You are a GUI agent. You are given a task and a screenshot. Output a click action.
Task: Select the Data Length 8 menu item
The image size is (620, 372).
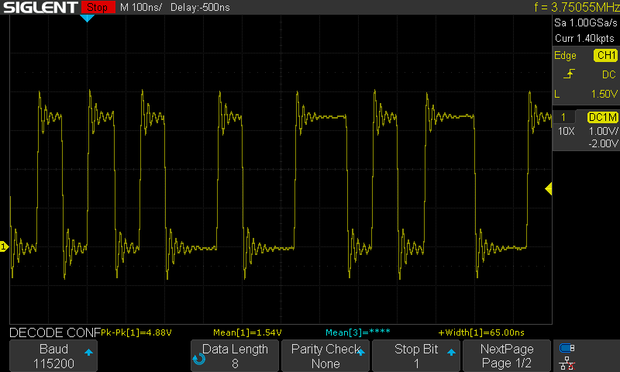(234, 356)
